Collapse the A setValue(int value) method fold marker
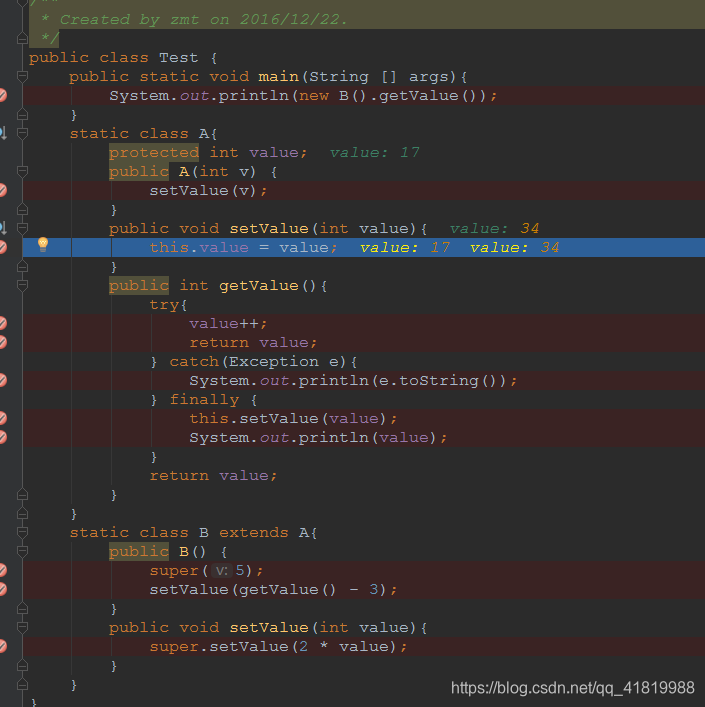The width and height of the screenshot is (705, 707). click(22, 228)
